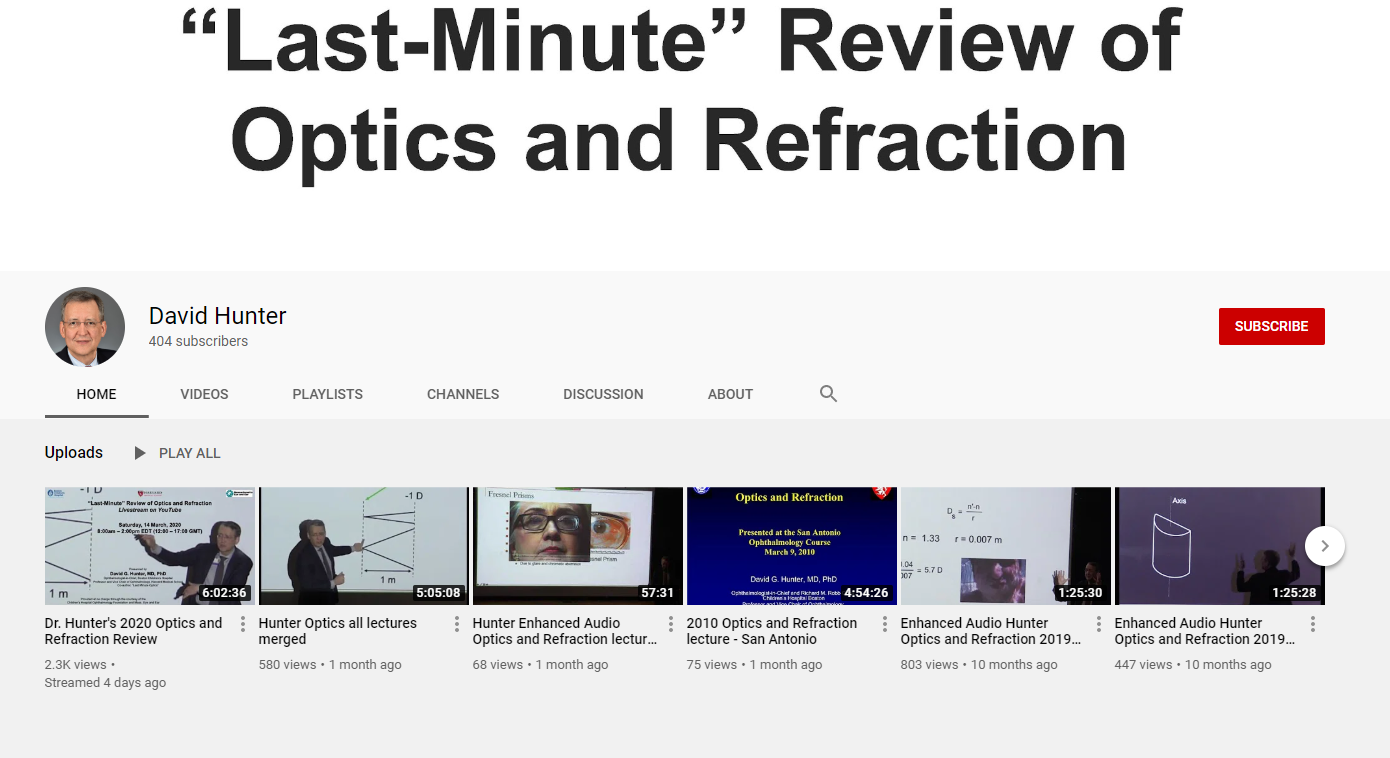
Task: Open three-dot menu for 447 views video
Action: pyautogui.click(x=1313, y=624)
